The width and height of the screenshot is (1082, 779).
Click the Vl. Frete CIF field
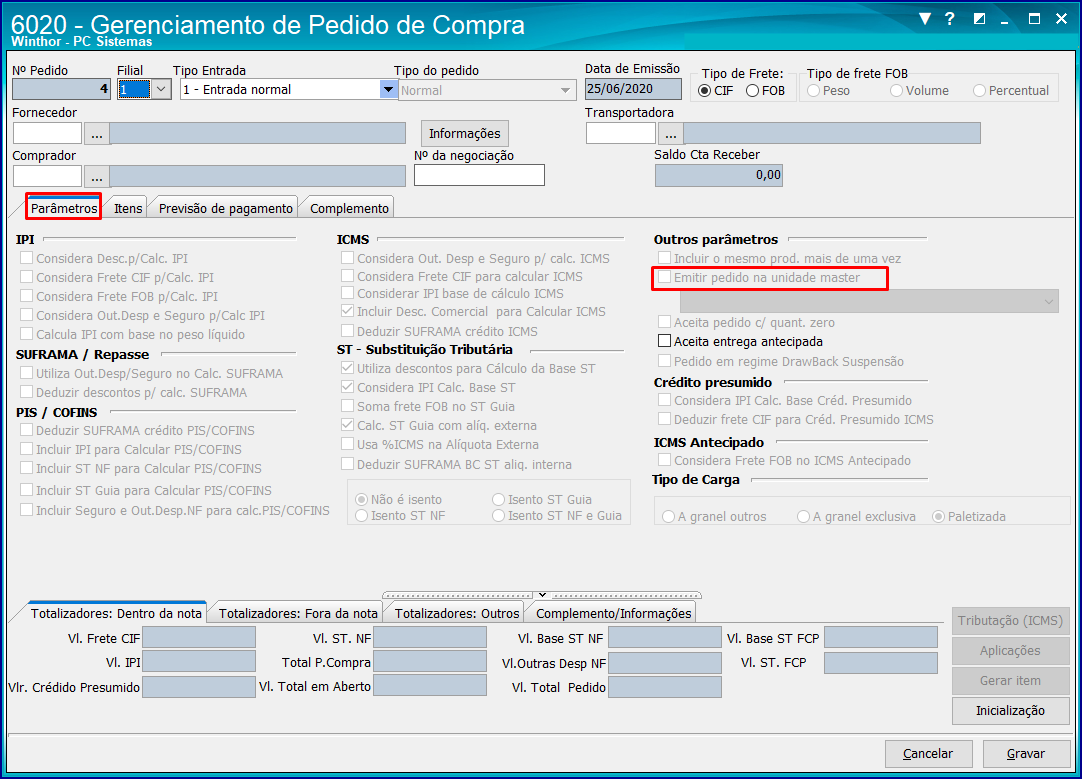[199, 638]
